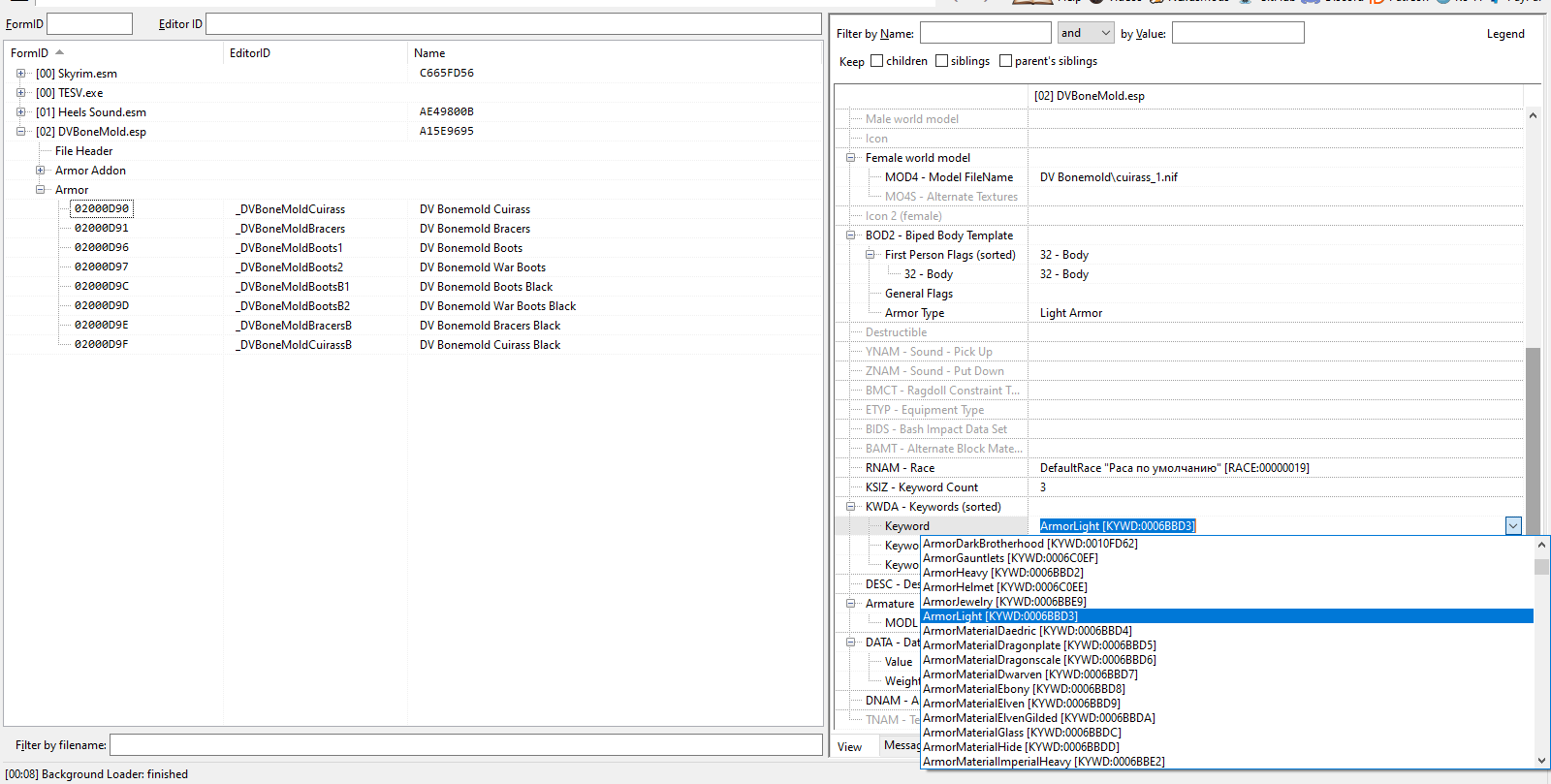The width and height of the screenshot is (1551, 784).
Task: Click the FormID search field
Action: tap(89, 23)
